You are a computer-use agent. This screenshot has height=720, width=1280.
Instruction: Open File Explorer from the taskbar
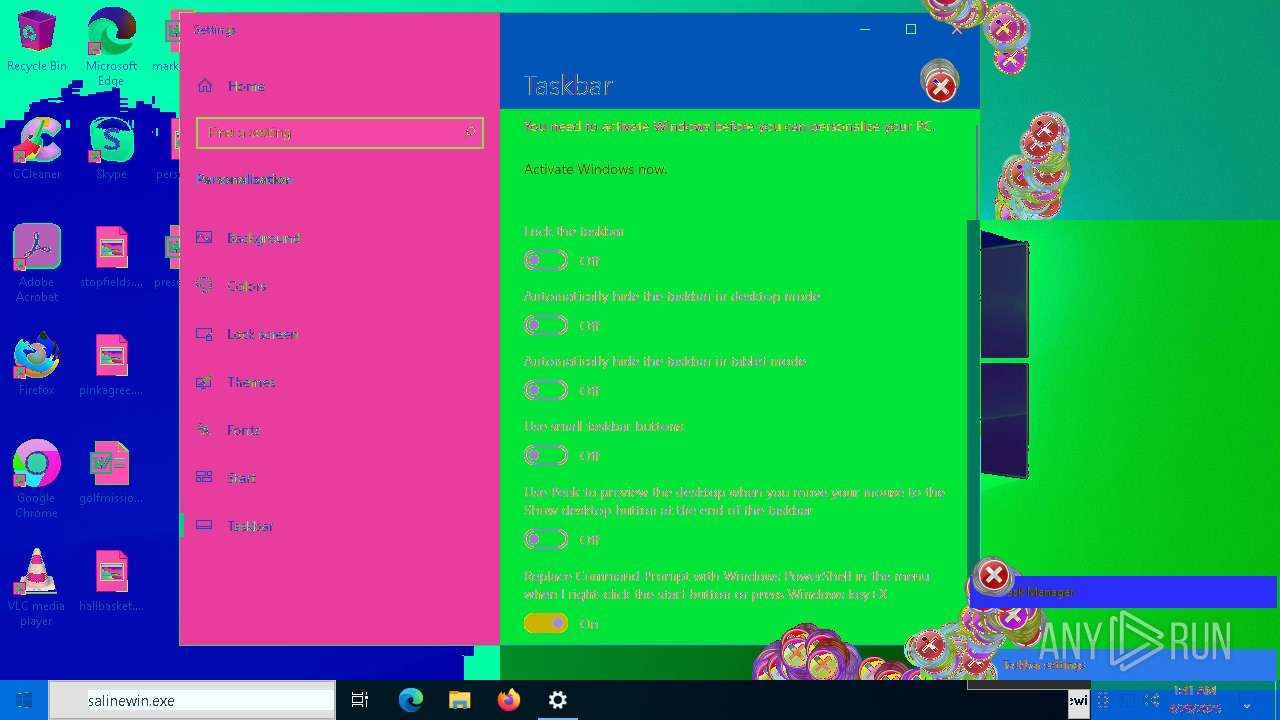click(459, 700)
